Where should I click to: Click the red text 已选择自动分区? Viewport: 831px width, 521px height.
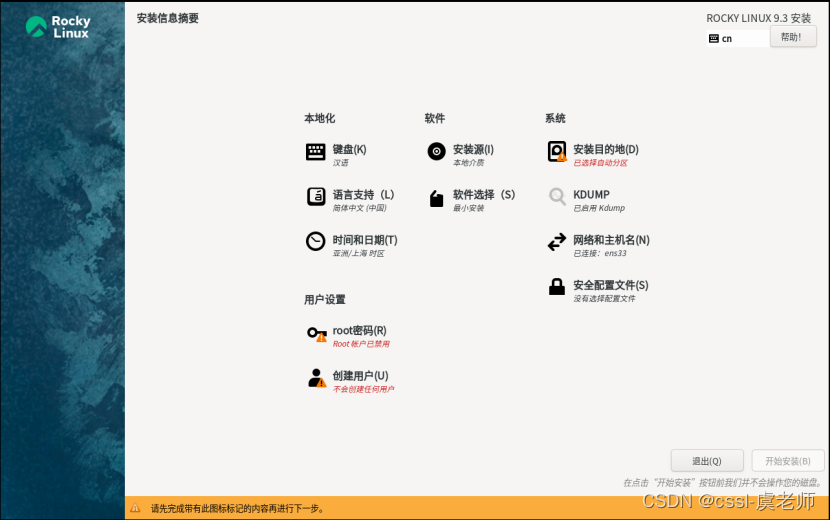pos(600,163)
